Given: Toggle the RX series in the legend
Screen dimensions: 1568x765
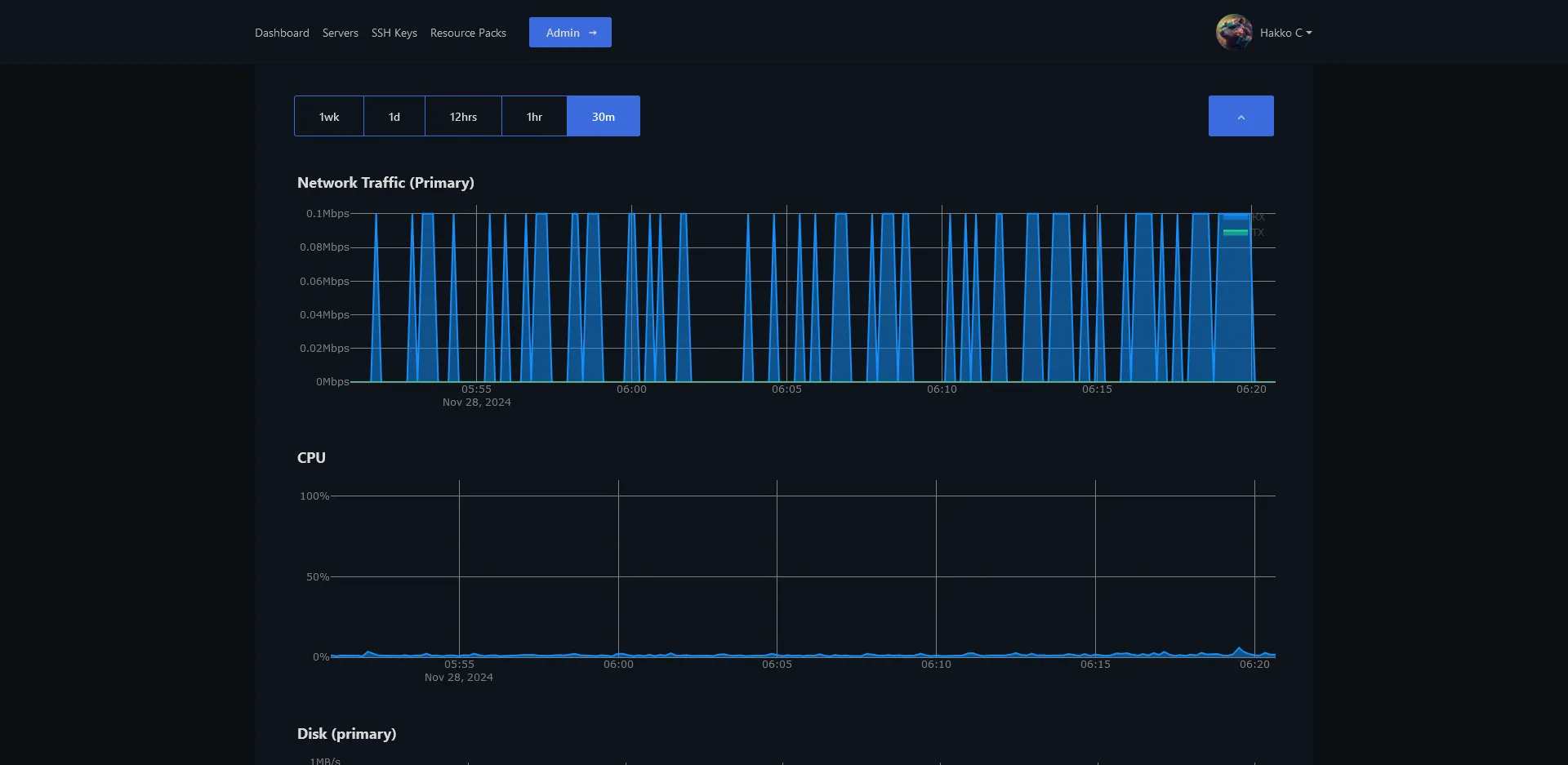Looking at the screenshot, I should click(1258, 217).
